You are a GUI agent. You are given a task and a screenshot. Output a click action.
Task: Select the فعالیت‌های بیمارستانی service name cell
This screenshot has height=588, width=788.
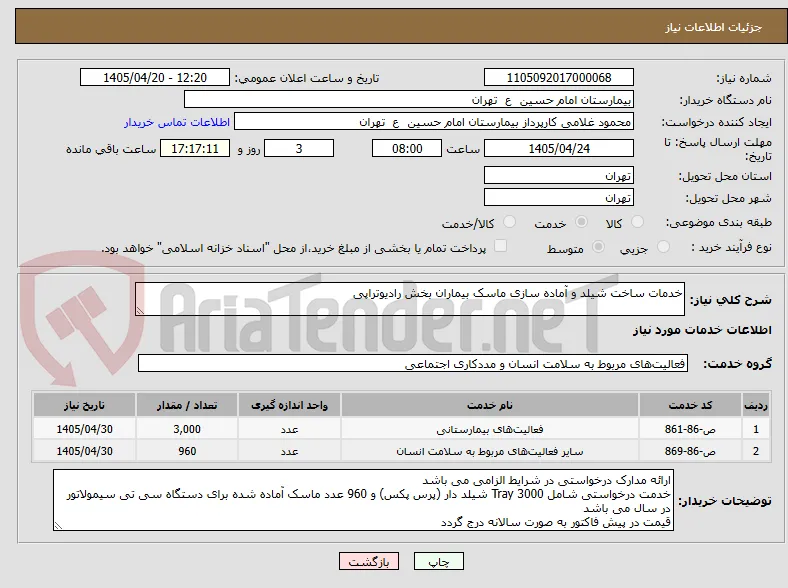[x=490, y=429]
